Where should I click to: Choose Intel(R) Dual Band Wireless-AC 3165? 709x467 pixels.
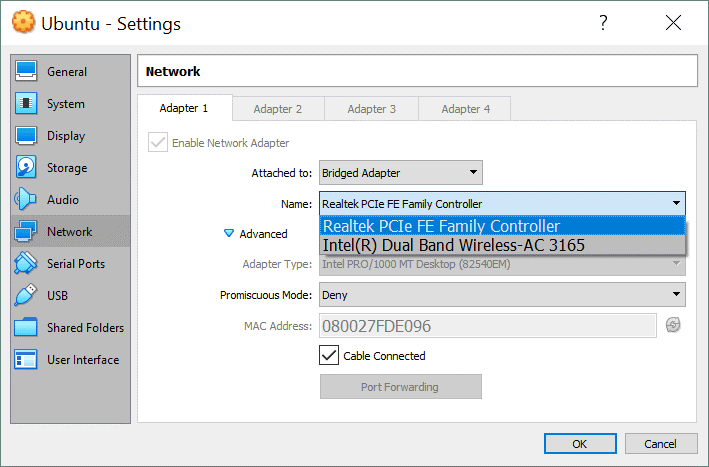[x=453, y=245]
